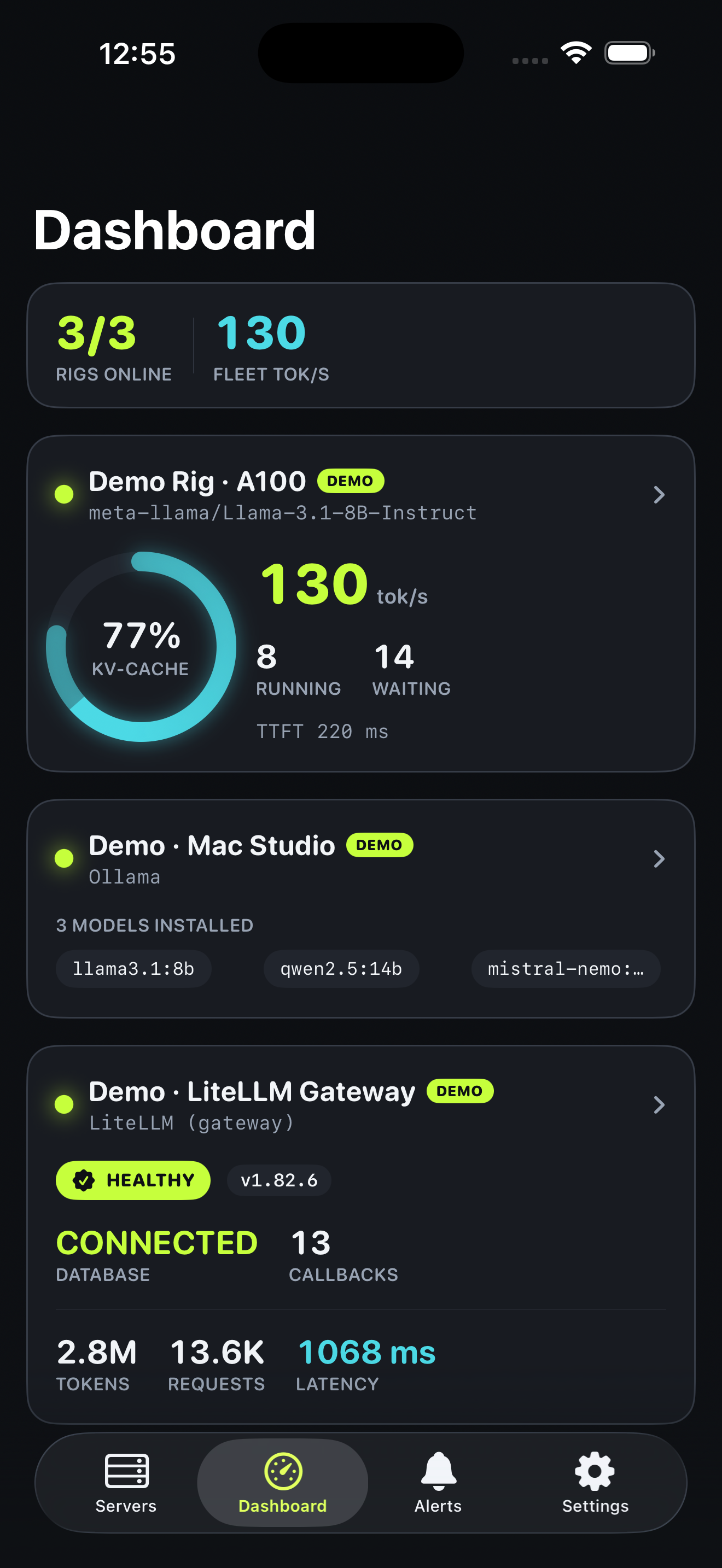Tap green status dot for Demo Rig A100
The width and height of the screenshot is (722, 1568).
click(x=64, y=494)
